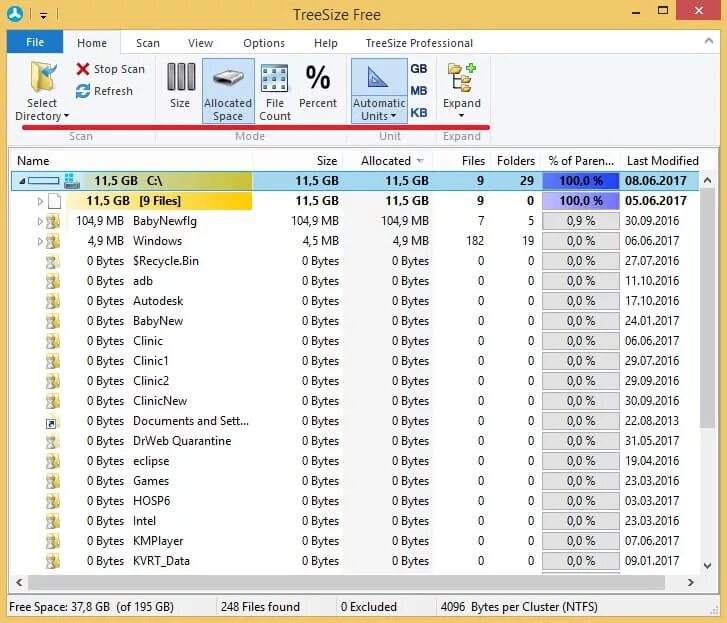Click the red Stop Scan icon
This screenshot has height=623, width=727.
click(83, 69)
